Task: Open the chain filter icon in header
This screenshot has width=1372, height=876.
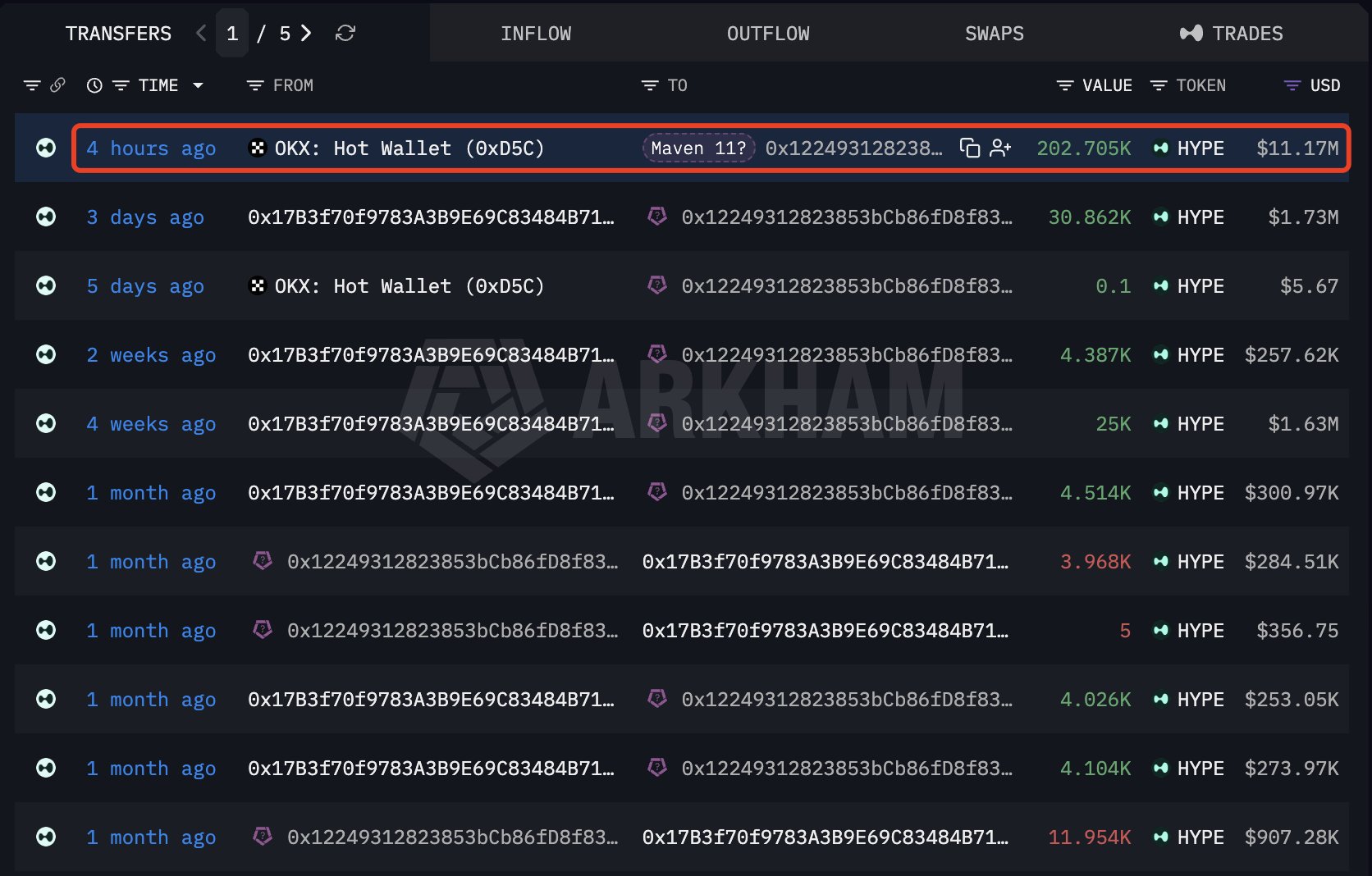Action: point(32,85)
